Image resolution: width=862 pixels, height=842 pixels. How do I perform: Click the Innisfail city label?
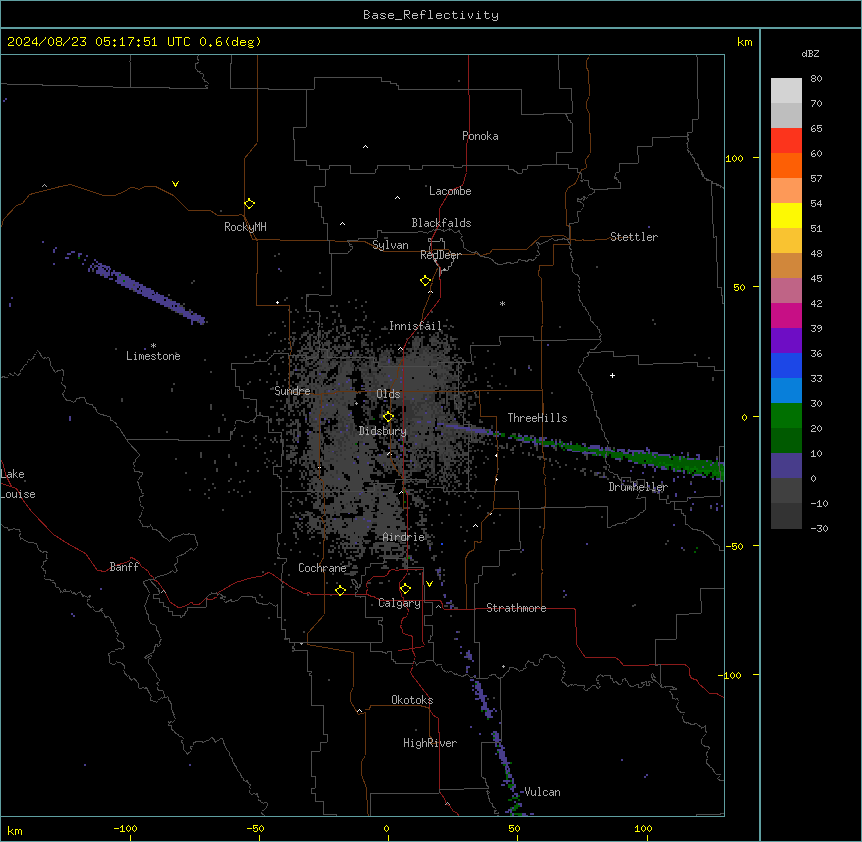pos(415,326)
